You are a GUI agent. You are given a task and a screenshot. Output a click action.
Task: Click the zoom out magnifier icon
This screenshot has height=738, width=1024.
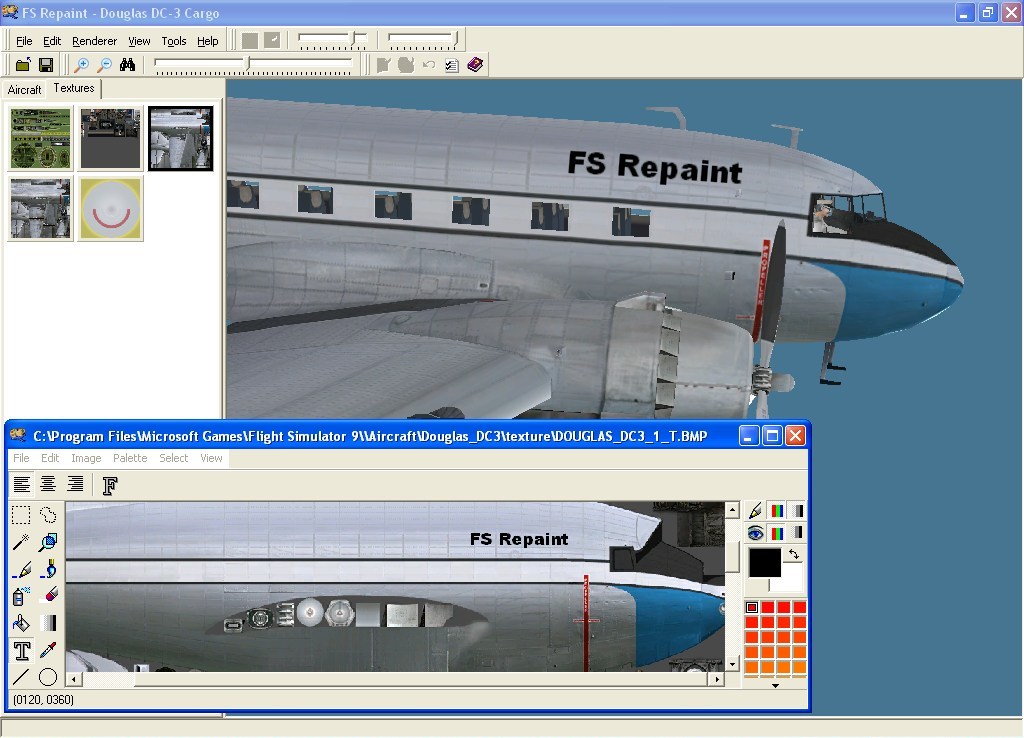[104, 65]
